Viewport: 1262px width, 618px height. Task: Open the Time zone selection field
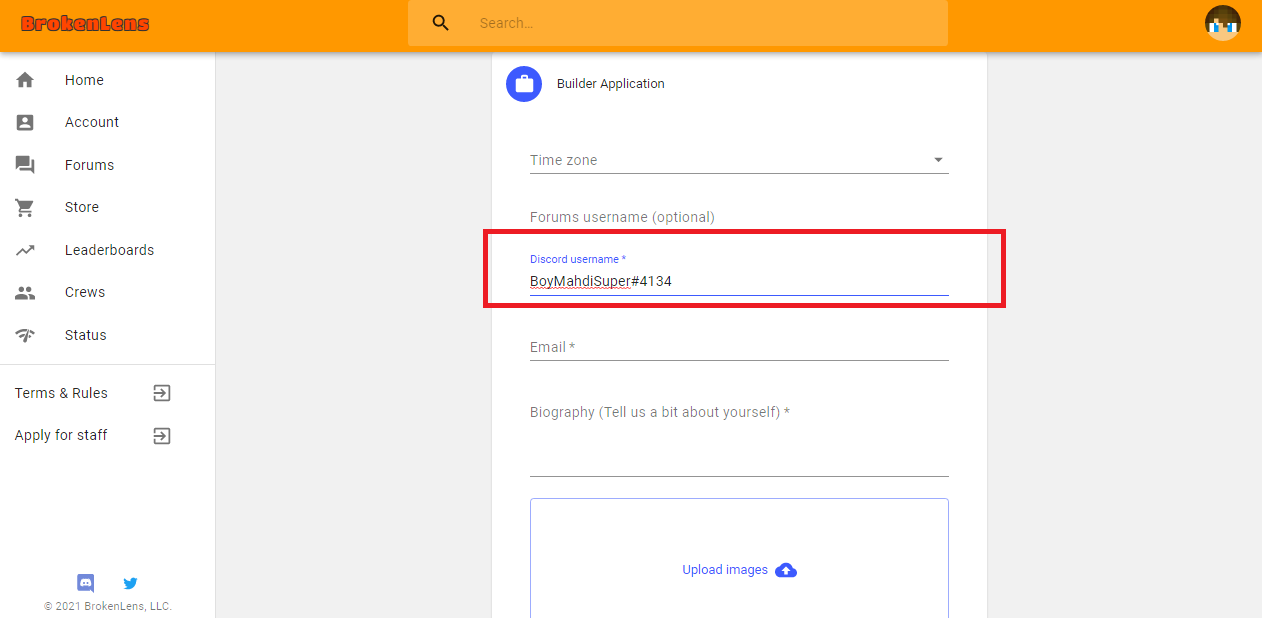point(739,160)
